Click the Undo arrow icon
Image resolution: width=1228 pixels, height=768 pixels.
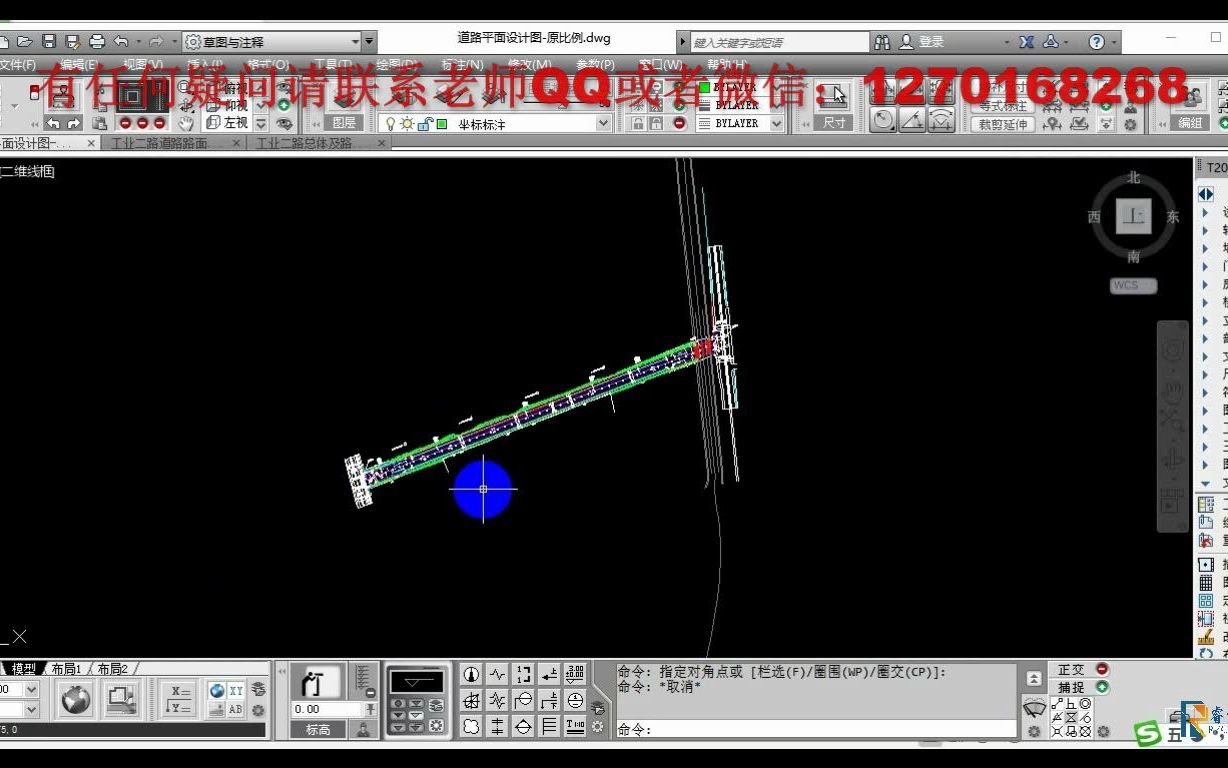pyautogui.click(x=120, y=41)
